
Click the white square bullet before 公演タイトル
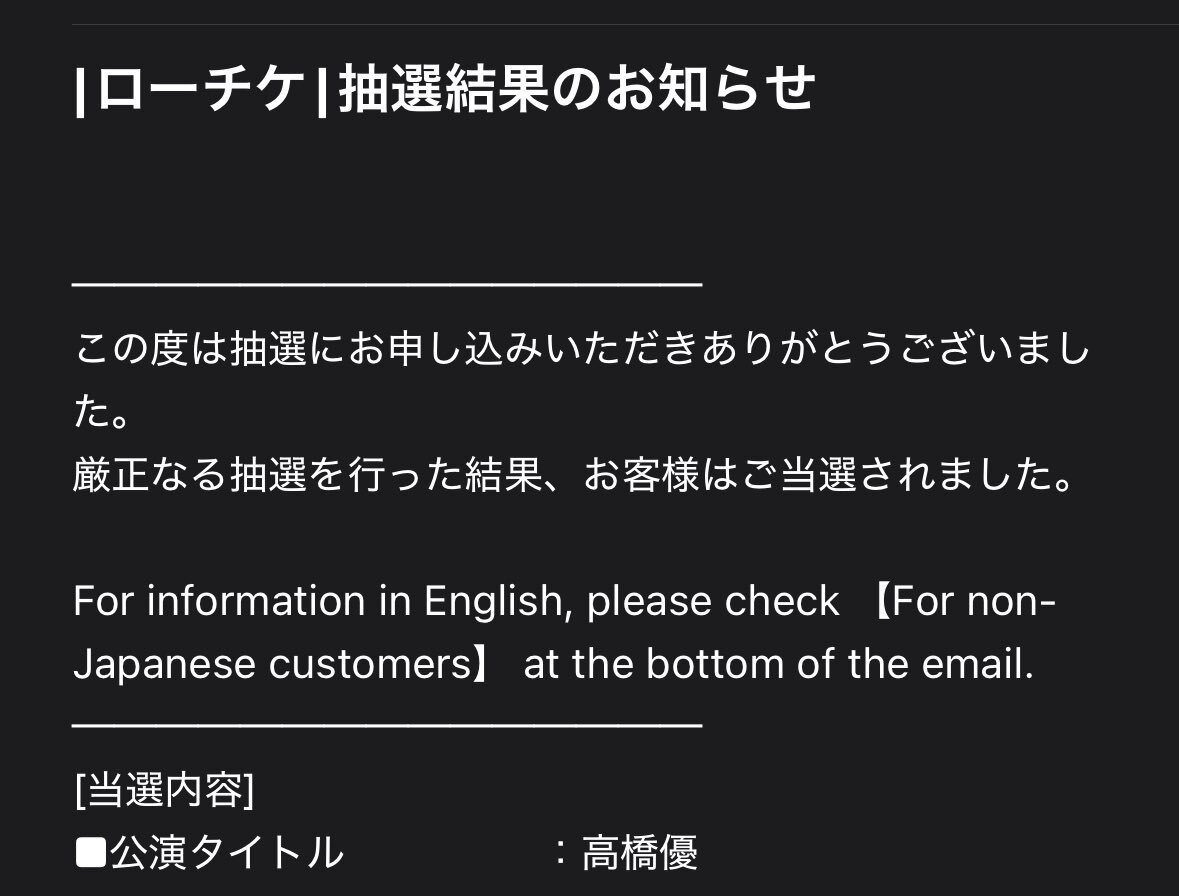[91, 853]
